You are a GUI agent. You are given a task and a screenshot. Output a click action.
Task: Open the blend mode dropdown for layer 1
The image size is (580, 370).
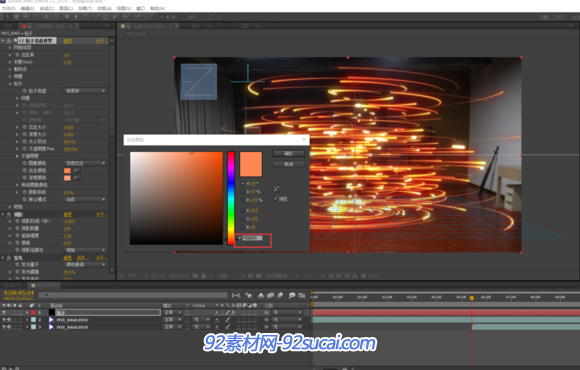[x=172, y=313]
